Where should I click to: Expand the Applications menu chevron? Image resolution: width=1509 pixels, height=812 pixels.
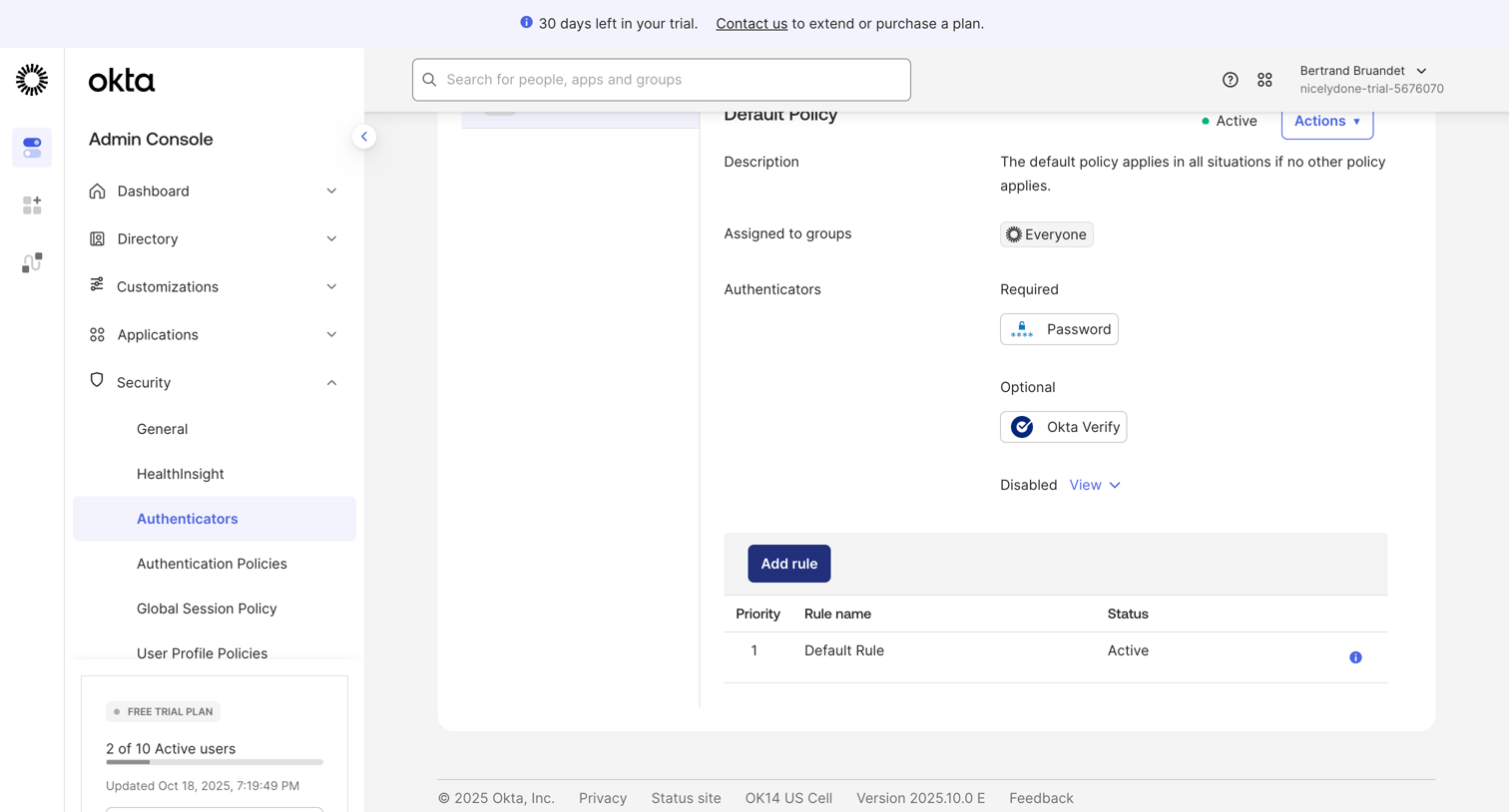pos(331,334)
